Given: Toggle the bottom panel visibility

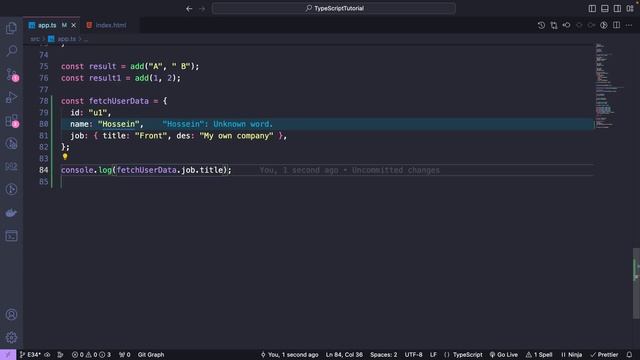Looking at the screenshot, I should pyautogui.click(x=605, y=8).
